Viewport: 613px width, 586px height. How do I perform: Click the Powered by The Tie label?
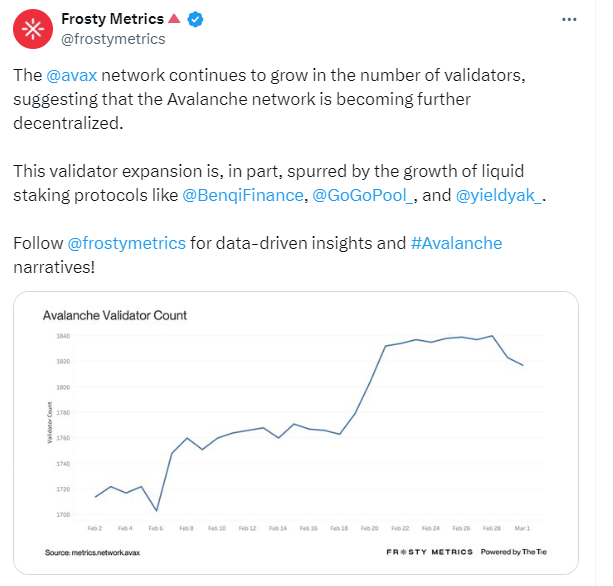[513, 552]
